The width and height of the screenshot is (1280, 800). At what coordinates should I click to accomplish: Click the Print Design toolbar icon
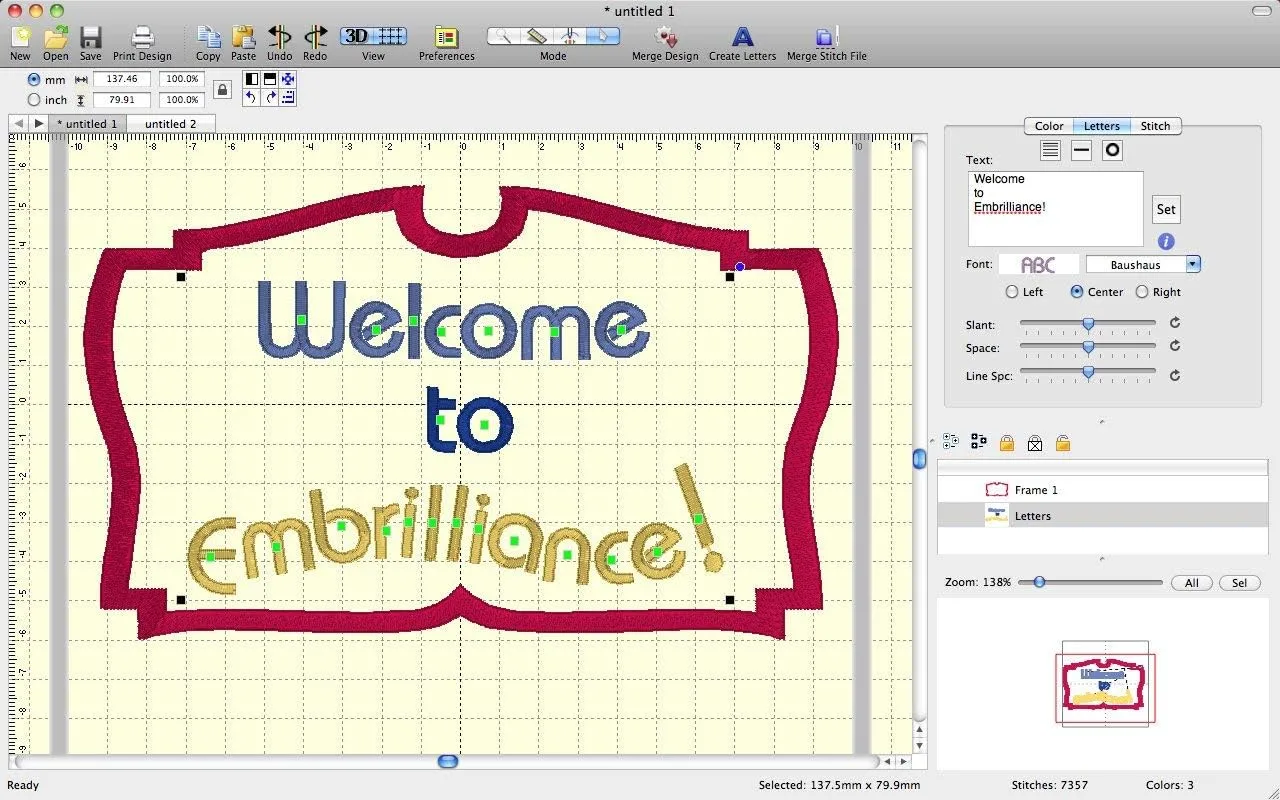click(142, 40)
